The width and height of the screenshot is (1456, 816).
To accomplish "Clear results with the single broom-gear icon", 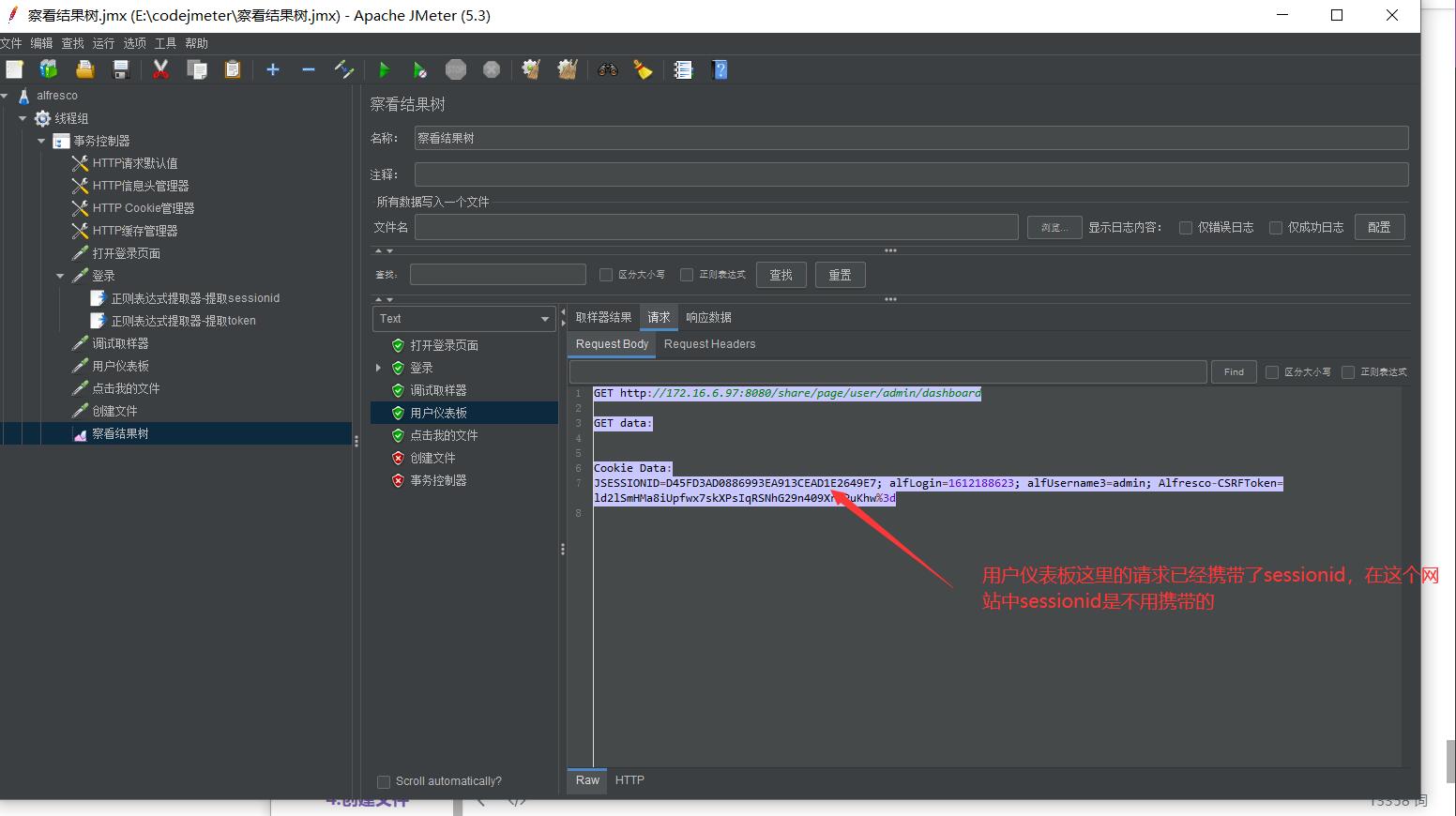I will pyautogui.click(x=532, y=69).
